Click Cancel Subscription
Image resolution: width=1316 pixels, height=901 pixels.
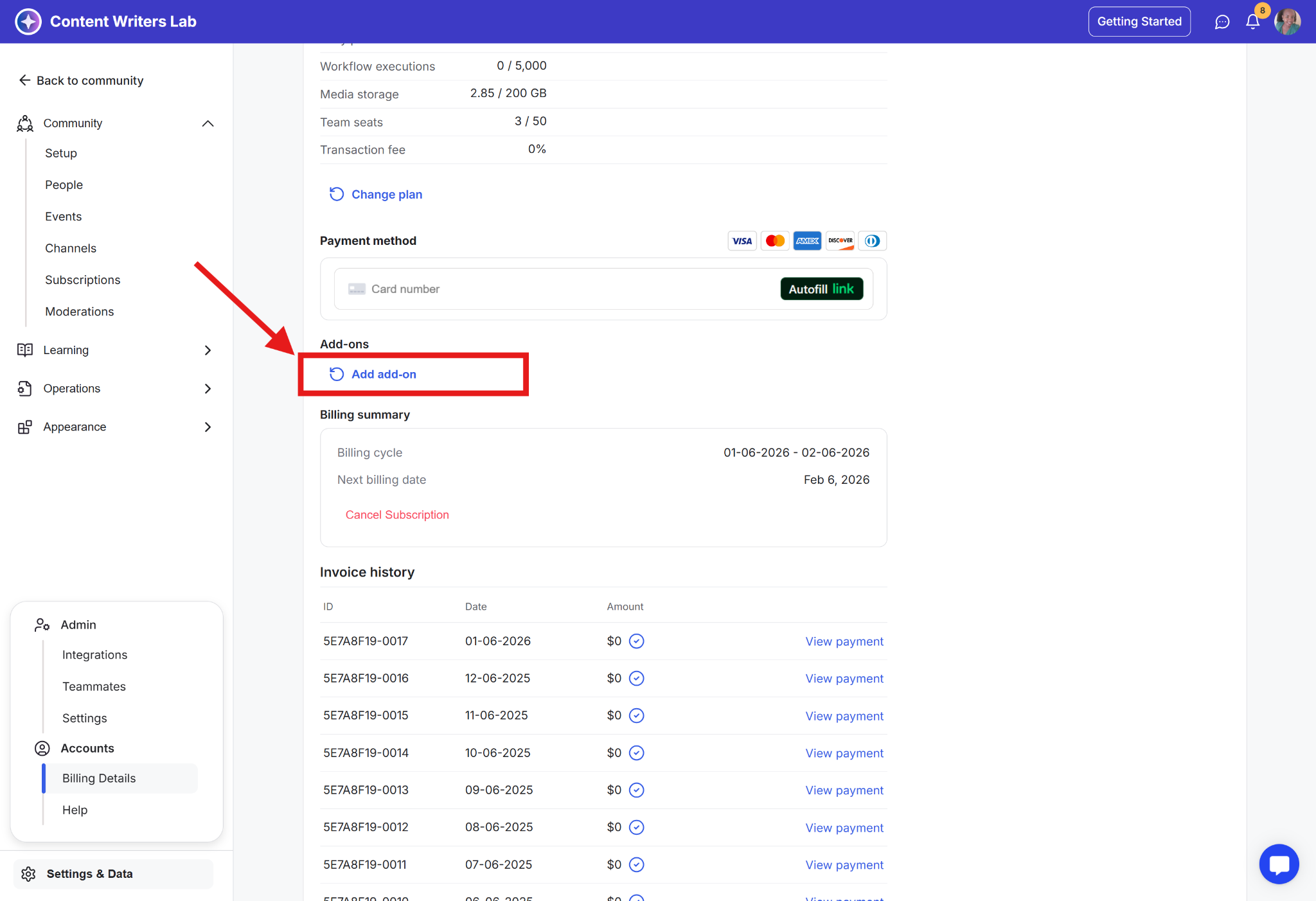397,515
